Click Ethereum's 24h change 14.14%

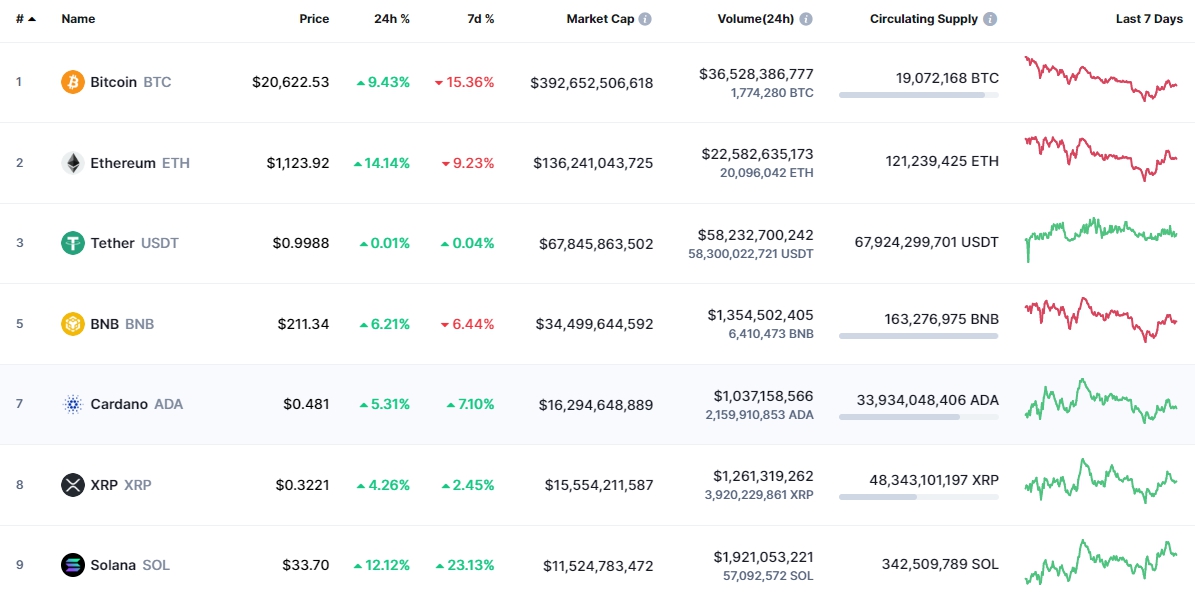pyautogui.click(x=382, y=162)
